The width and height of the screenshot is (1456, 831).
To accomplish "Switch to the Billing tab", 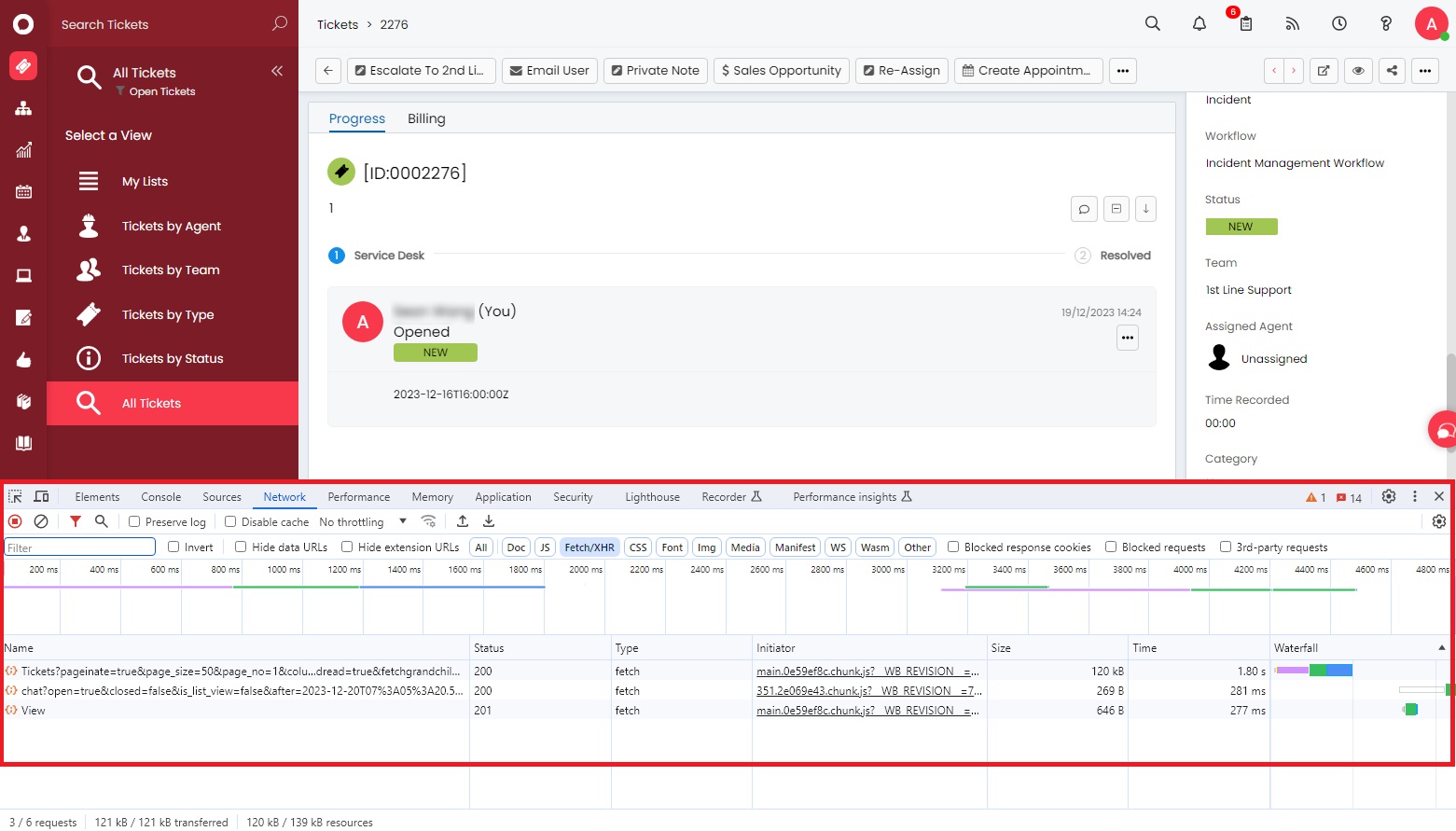I will pos(426,118).
